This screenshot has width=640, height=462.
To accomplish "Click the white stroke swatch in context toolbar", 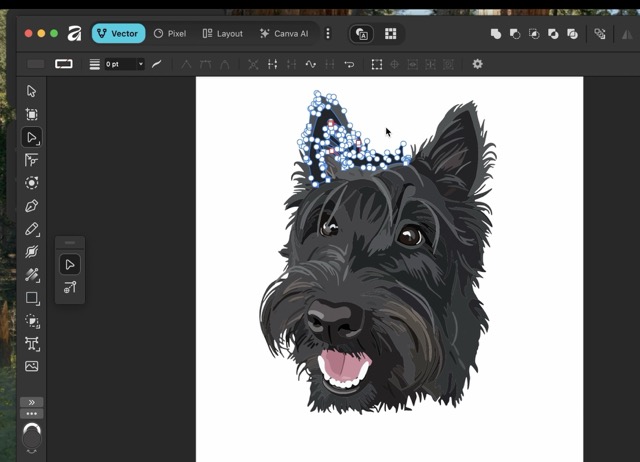I will click(64, 64).
